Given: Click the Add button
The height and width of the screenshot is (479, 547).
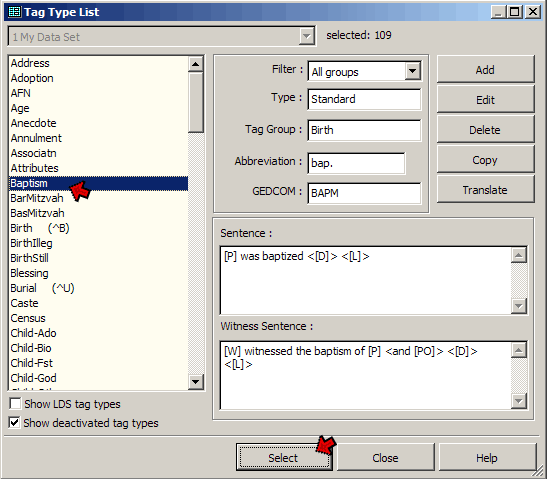Looking at the screenshot, I should pyautogui.click(x=485, y=70).
